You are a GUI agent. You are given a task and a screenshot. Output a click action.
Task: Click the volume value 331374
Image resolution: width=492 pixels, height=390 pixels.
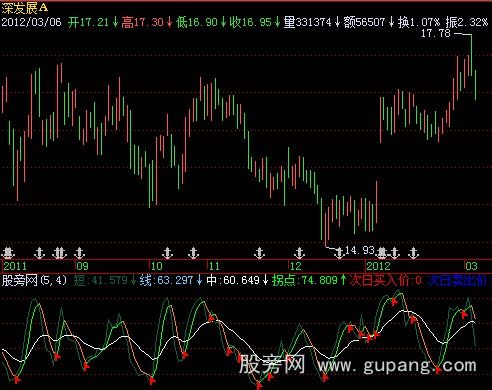(313, 22)
